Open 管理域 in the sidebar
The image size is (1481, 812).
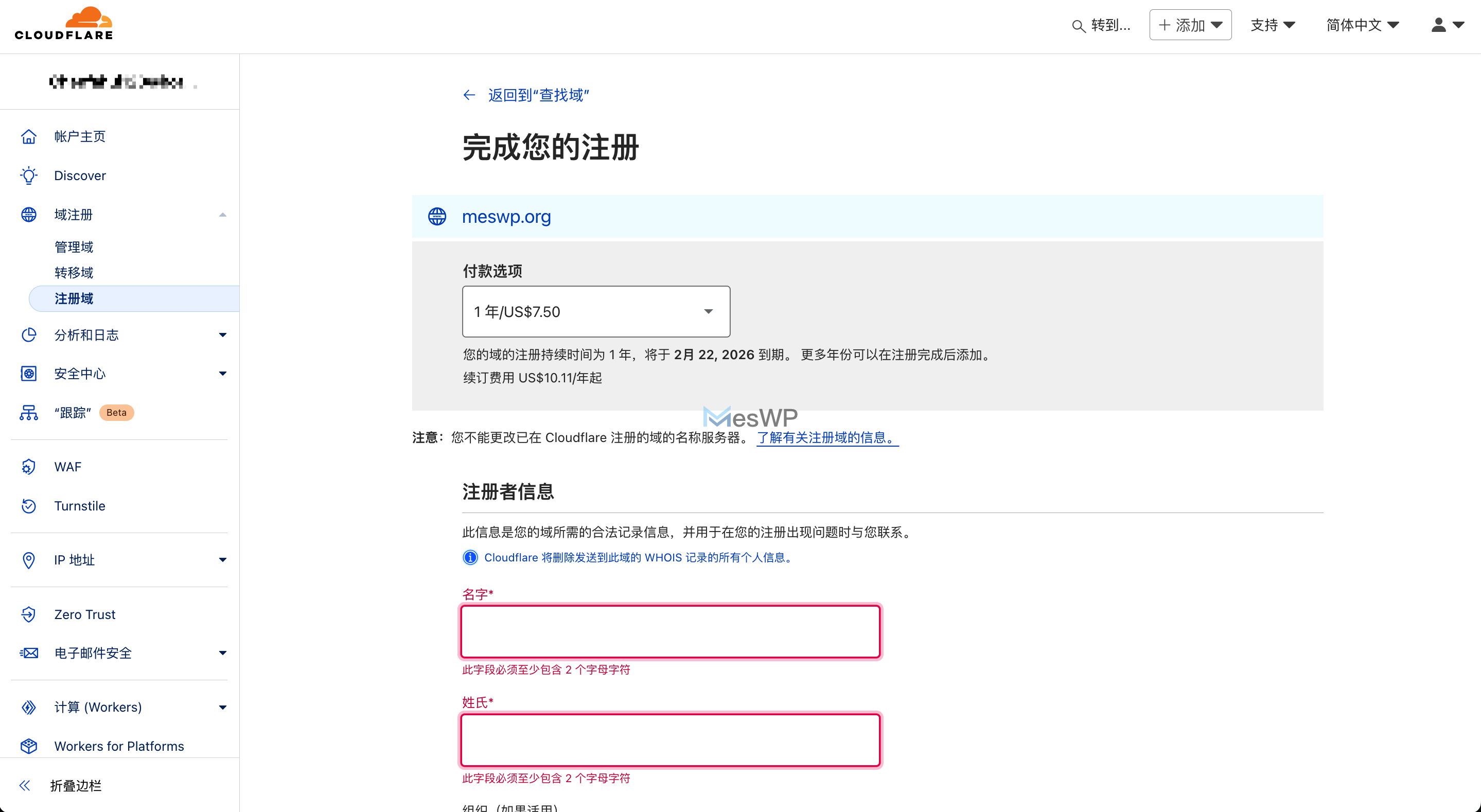coord(74,248)
